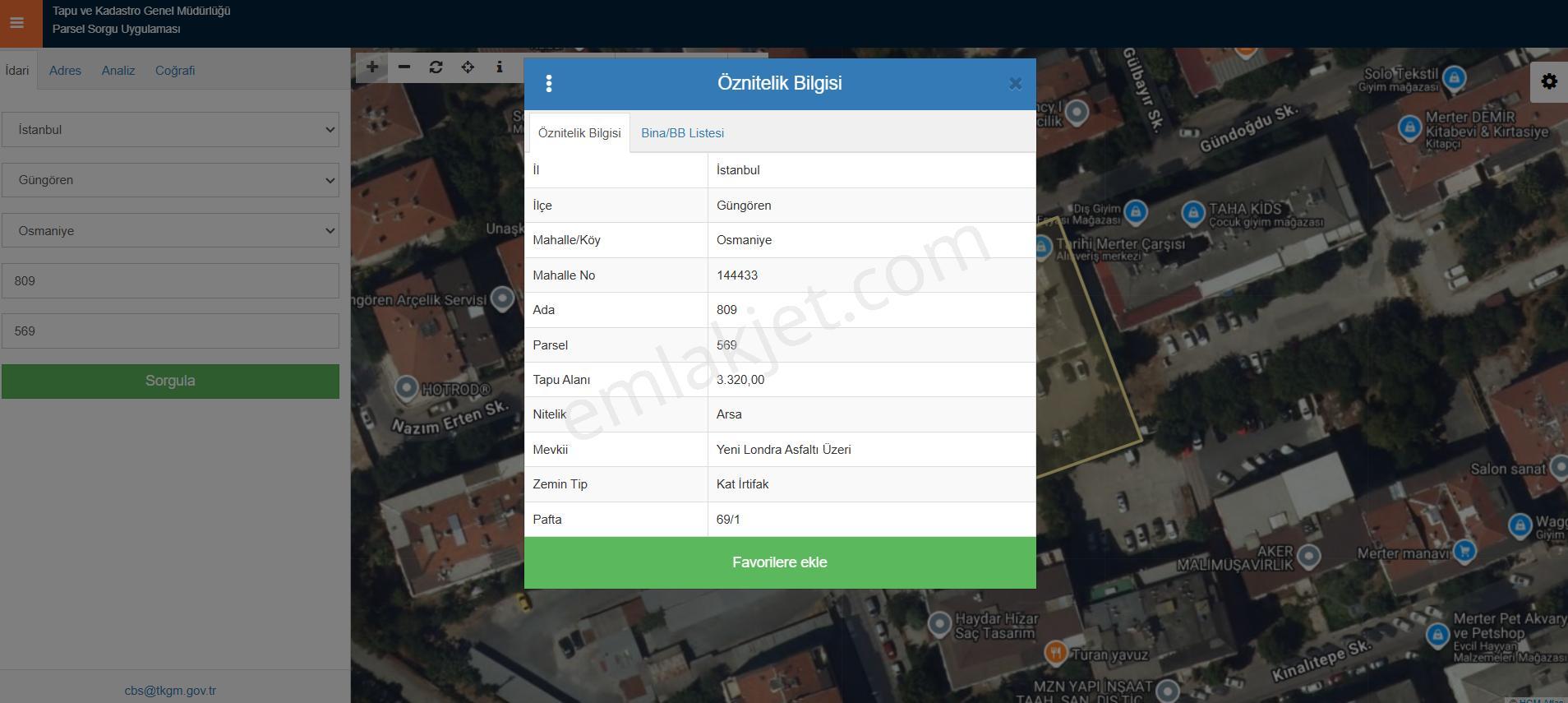Open the Güngören district dropdown

pyautogui.click(x=170, y=180)
